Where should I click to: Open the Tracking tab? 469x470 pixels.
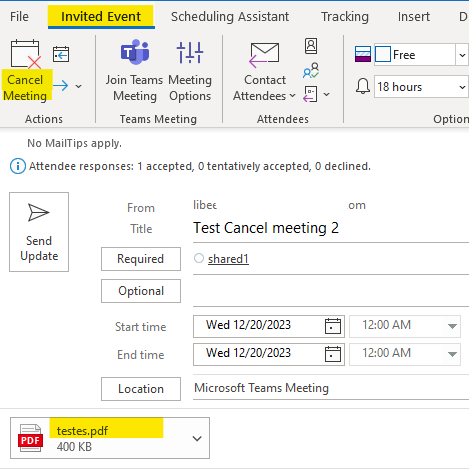345,16
